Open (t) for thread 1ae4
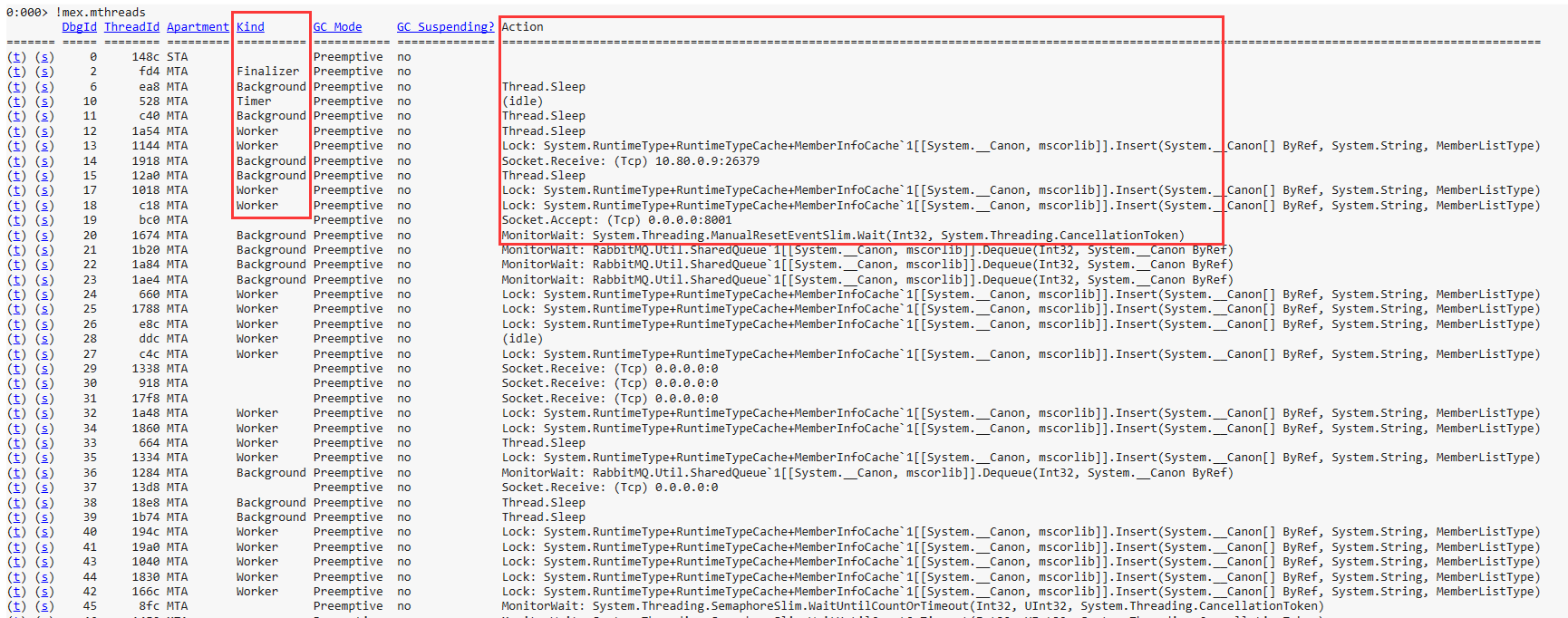 (x=16, y=279)
